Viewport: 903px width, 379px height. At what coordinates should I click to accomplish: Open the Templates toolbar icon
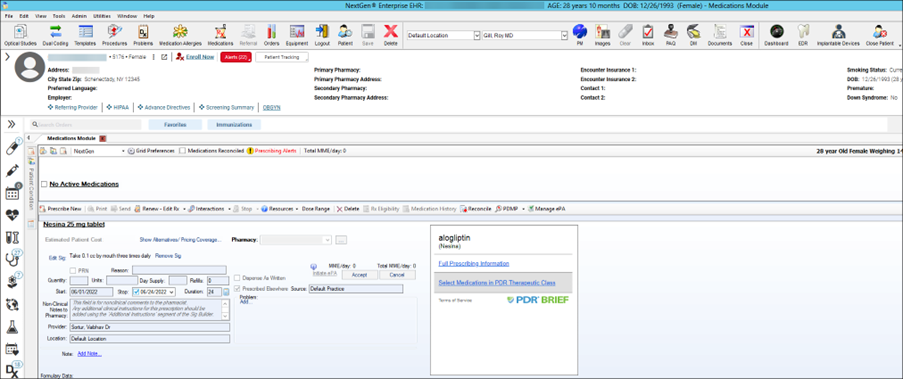click(x=85, y=35)
